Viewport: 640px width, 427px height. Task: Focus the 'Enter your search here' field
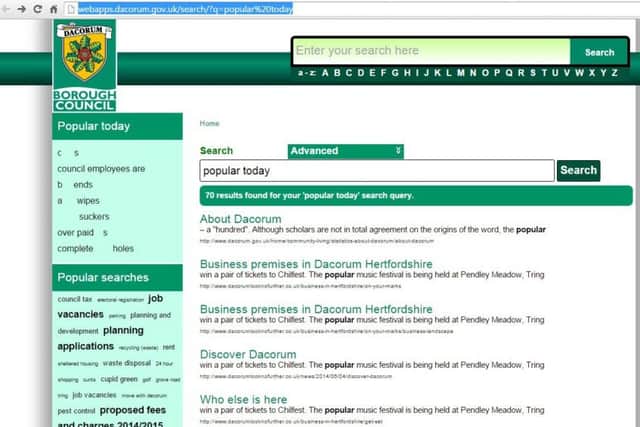tap(431, 51)
